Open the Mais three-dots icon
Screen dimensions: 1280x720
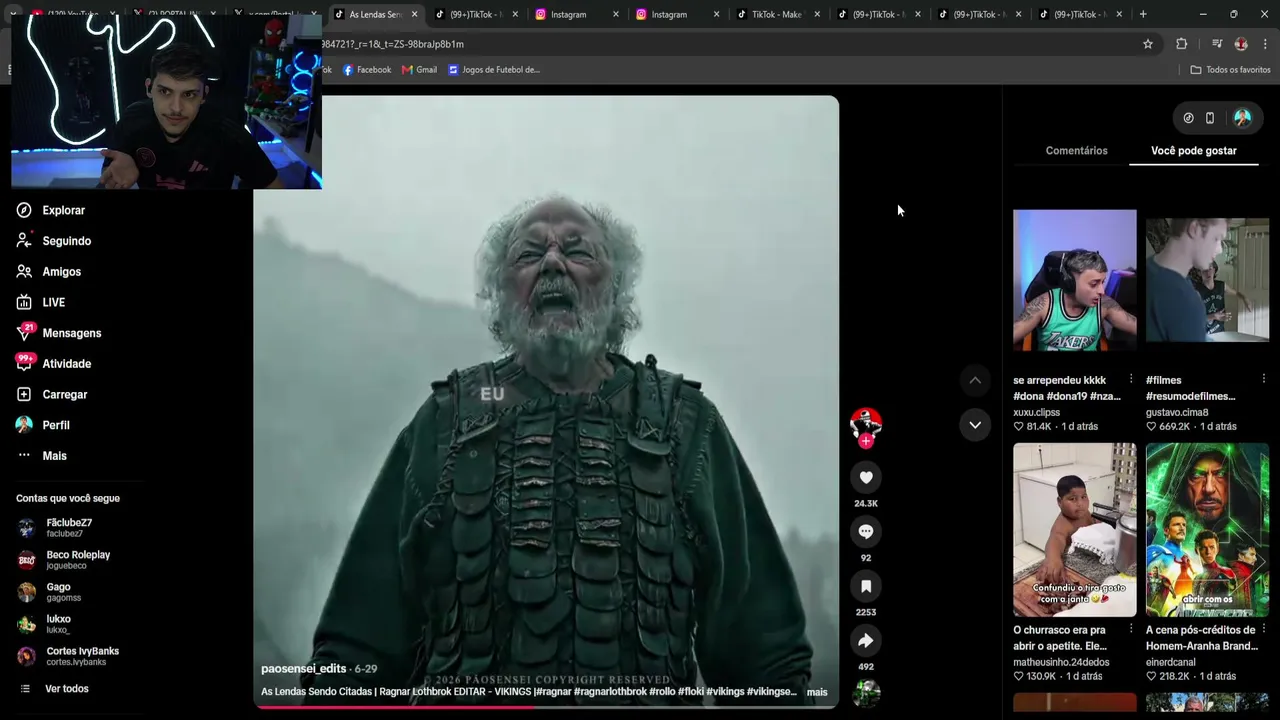(x=24, y=456)
